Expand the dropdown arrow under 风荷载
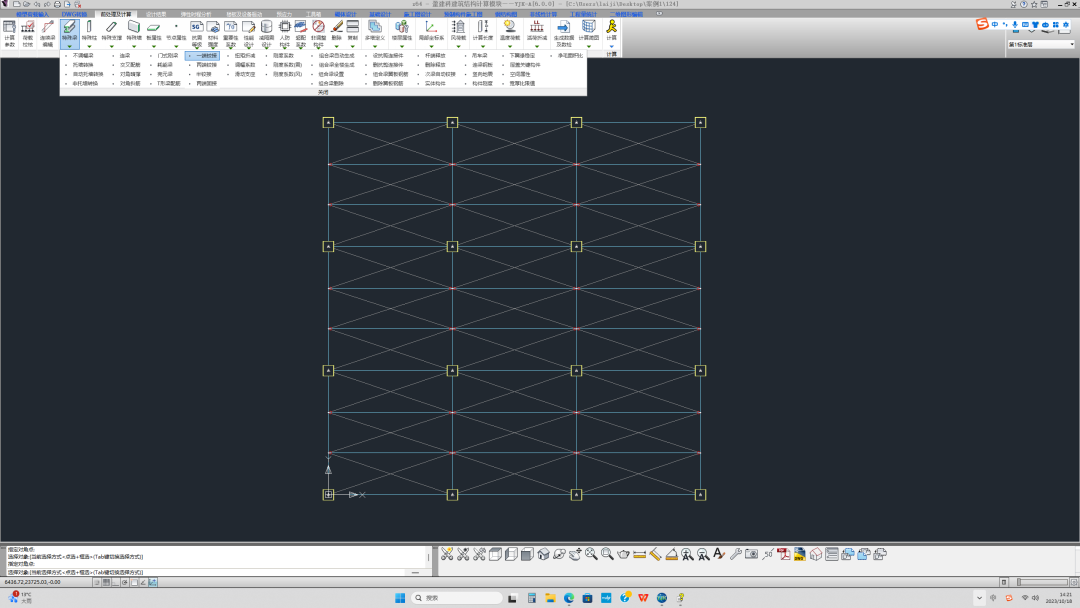Image resolution: width=1080 pixels, height=608 pixels. [458, 46]
